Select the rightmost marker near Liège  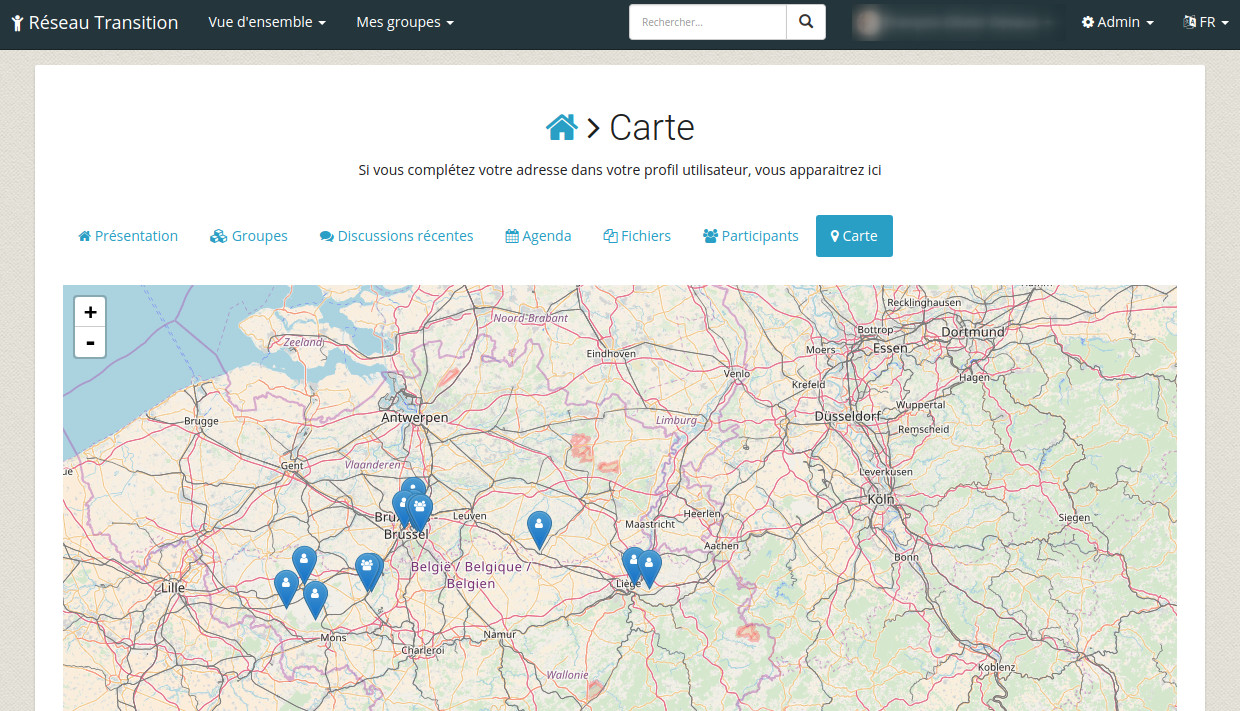tap(650, 566)
